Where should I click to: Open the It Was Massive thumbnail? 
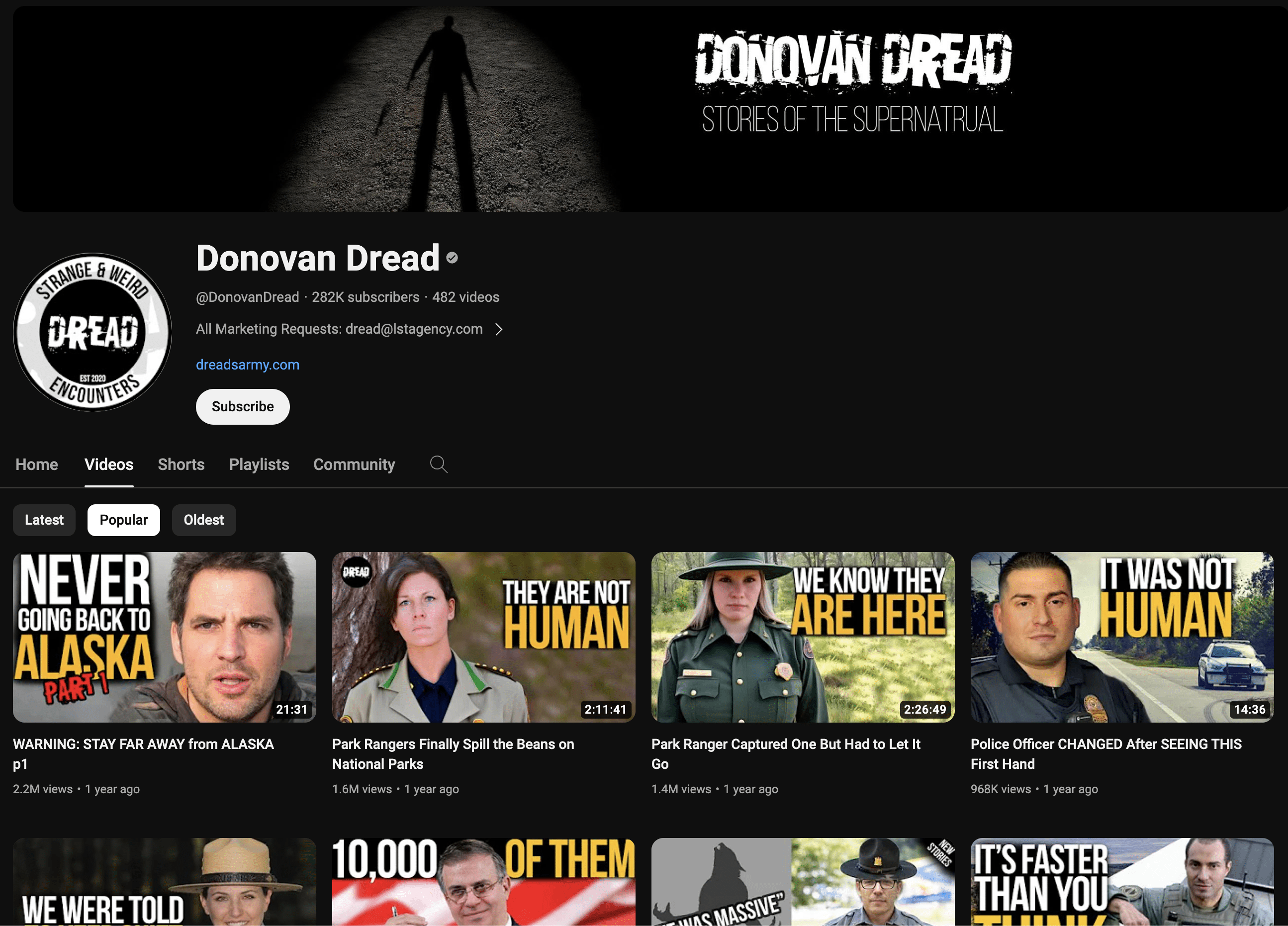[x=803, y=882]
